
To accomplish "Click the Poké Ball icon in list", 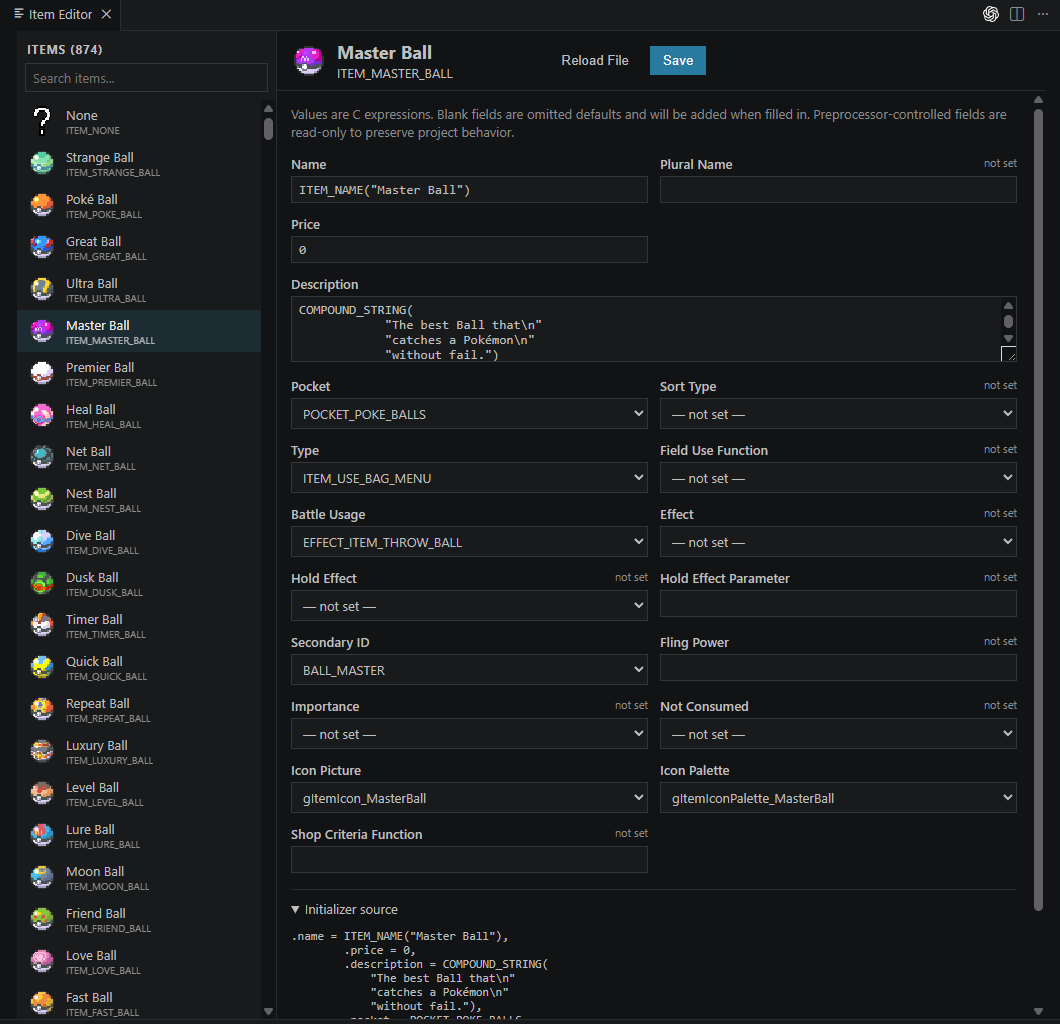I will click(42, 205).
